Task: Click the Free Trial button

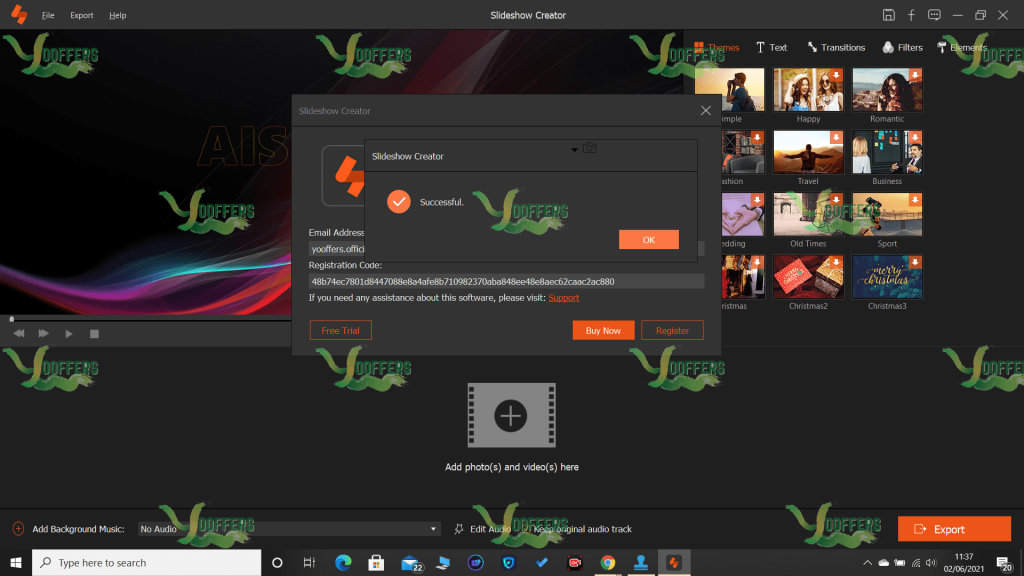Action: pos(340,330)
